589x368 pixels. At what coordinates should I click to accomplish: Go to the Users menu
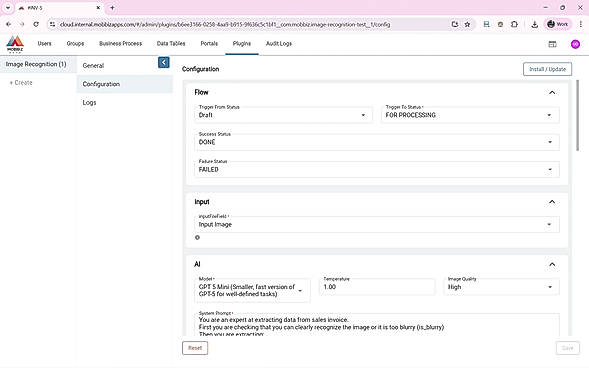[44, 44]
